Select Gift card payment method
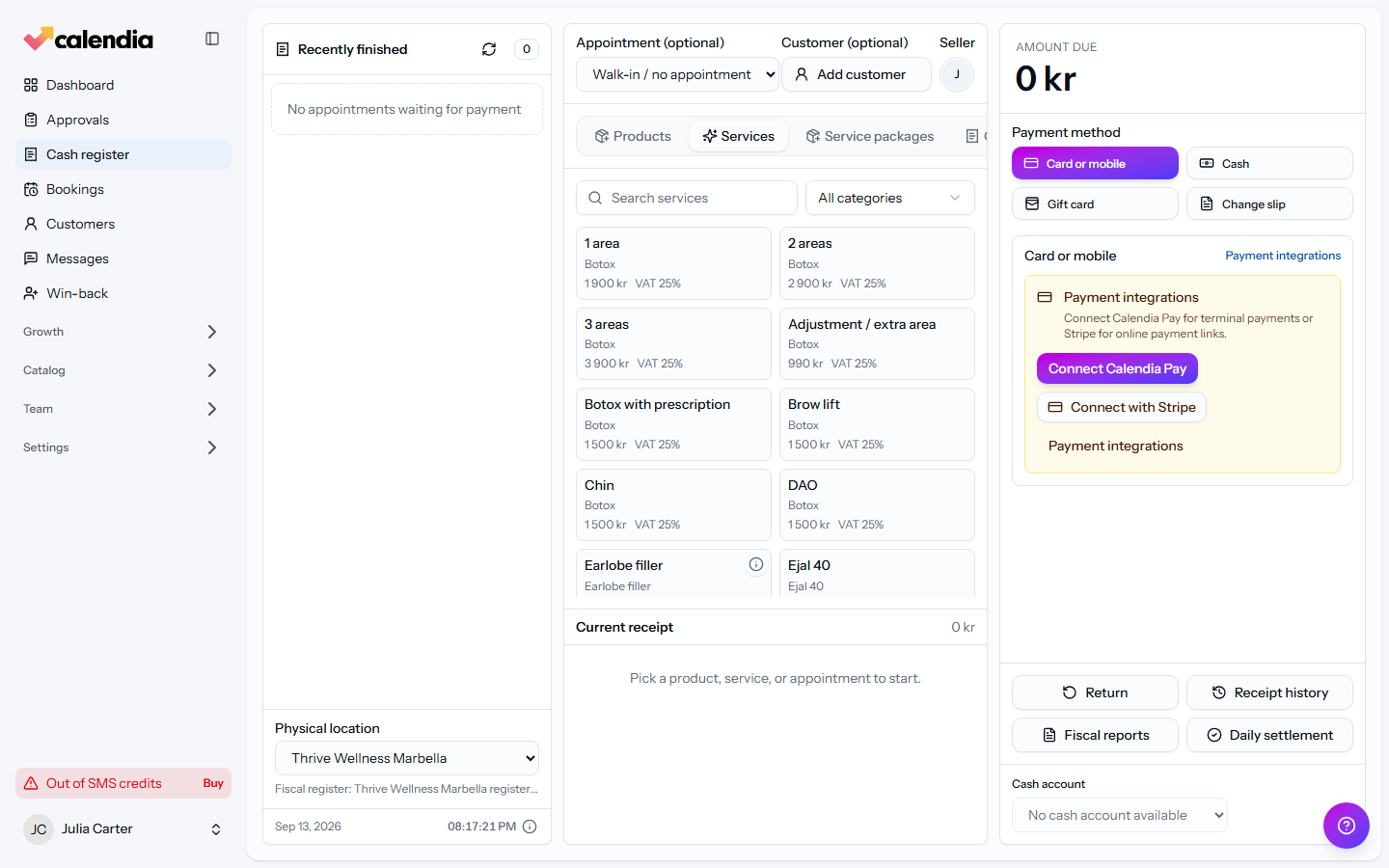 pyautogui.click(x=1095, y=203)
